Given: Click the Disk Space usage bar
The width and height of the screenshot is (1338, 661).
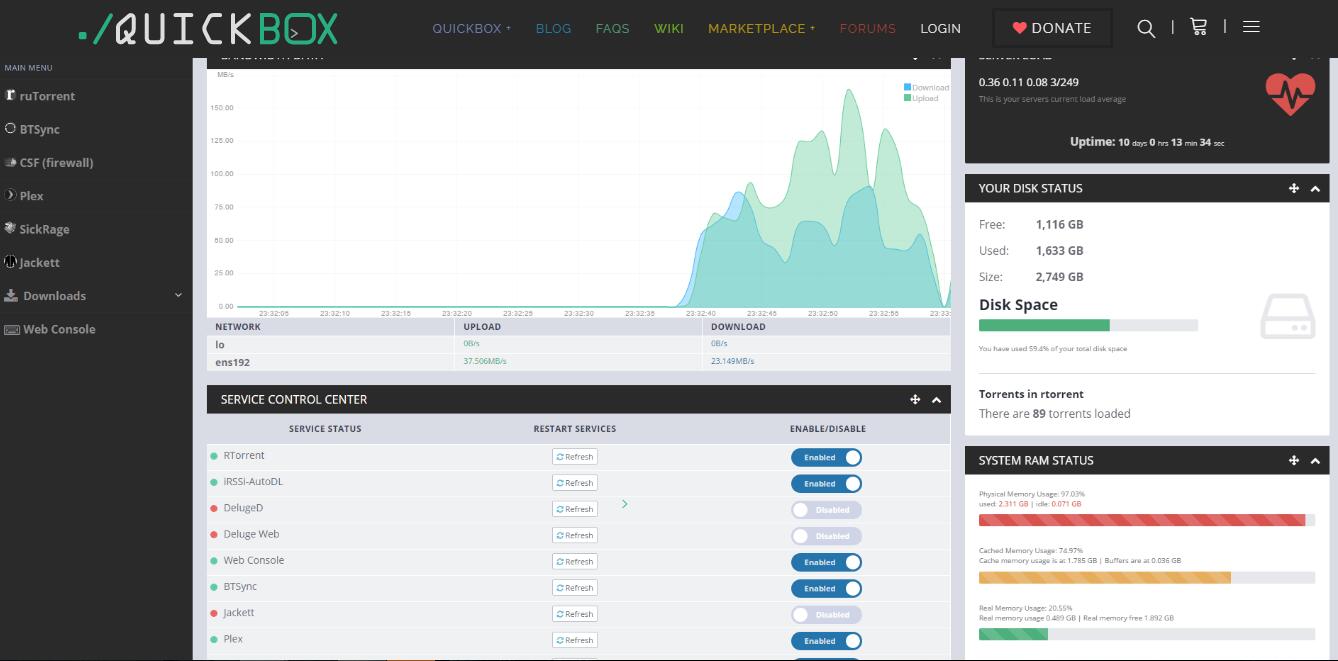Looking at the screenshot, I should (1088, 325).
